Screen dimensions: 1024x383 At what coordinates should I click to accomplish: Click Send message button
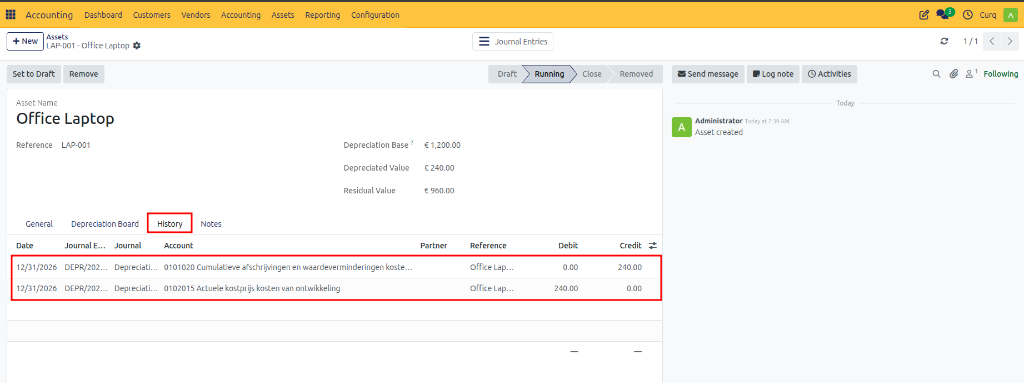click(x=708, y=74)
